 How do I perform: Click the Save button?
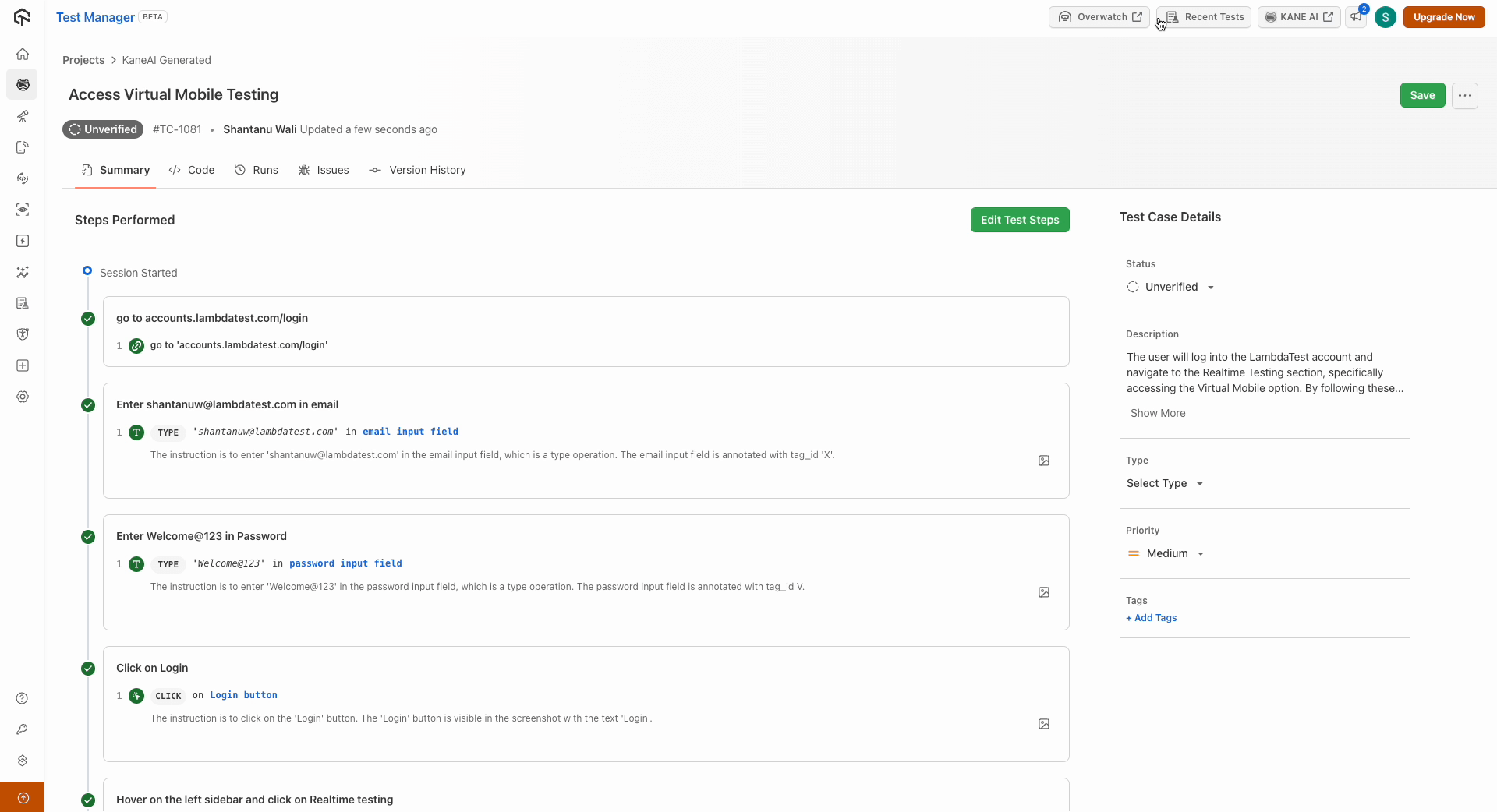(1422, 95)
